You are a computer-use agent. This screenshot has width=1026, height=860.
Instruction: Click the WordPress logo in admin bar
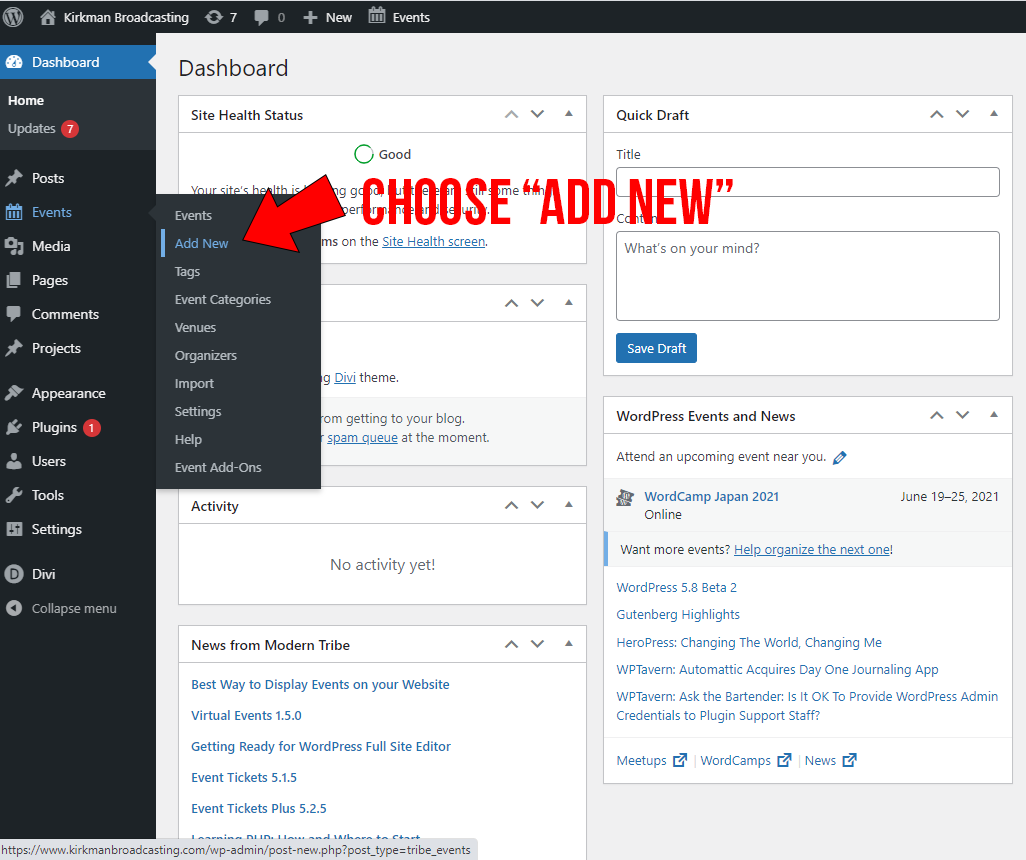[x=13, y=17]
